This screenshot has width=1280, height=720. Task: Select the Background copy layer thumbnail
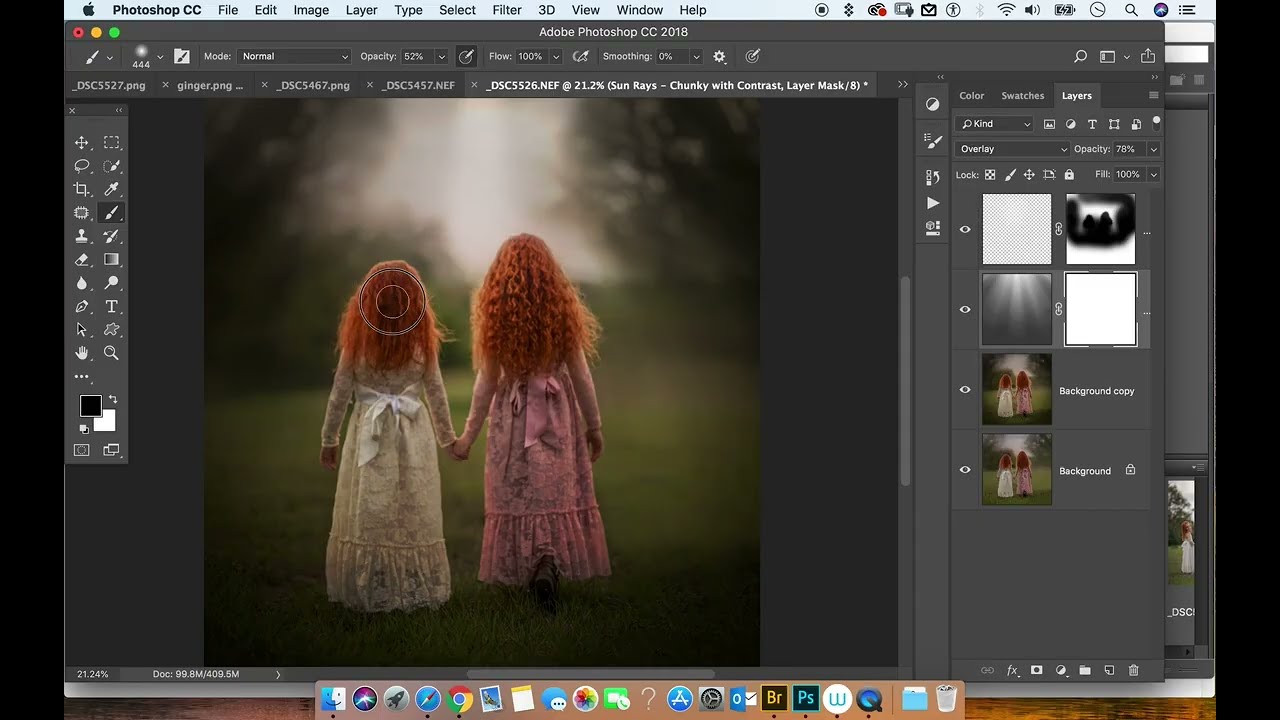tap(1017, 389)
